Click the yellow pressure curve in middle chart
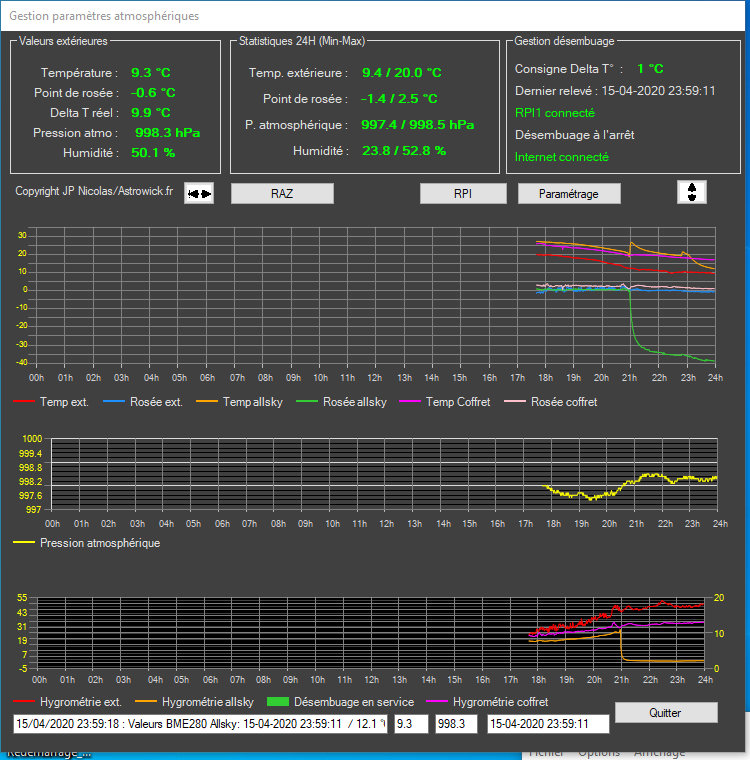This screenshot has width=750, height=760. [630, 482]
